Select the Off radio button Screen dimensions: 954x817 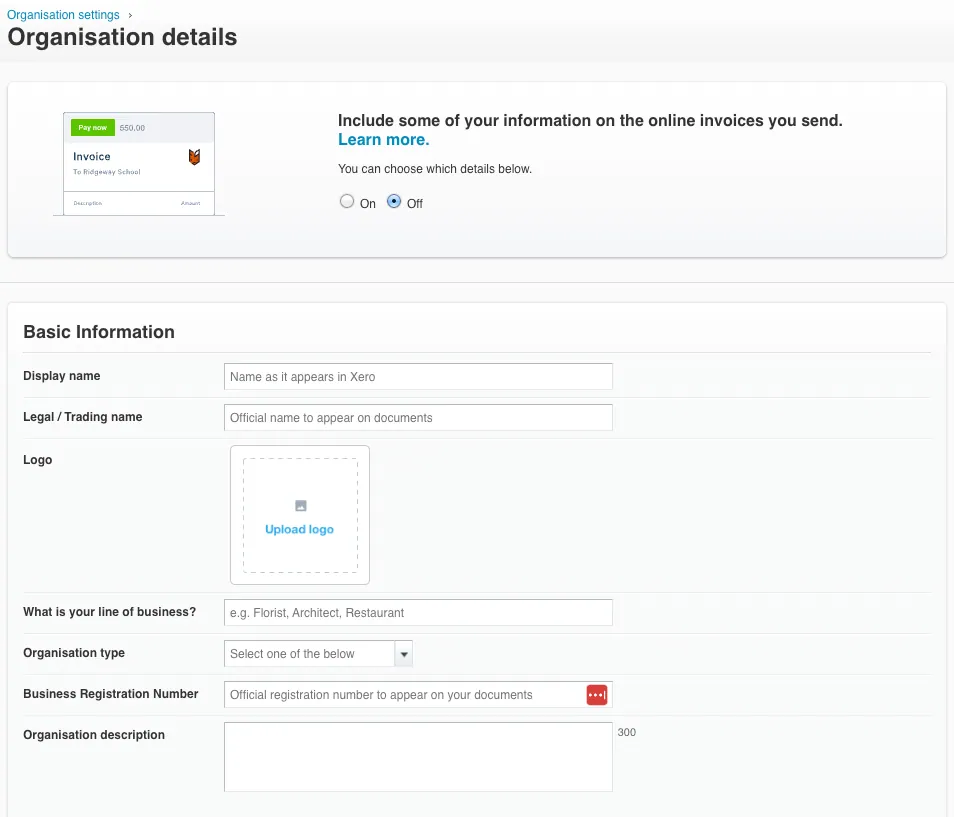click(394, 201)
